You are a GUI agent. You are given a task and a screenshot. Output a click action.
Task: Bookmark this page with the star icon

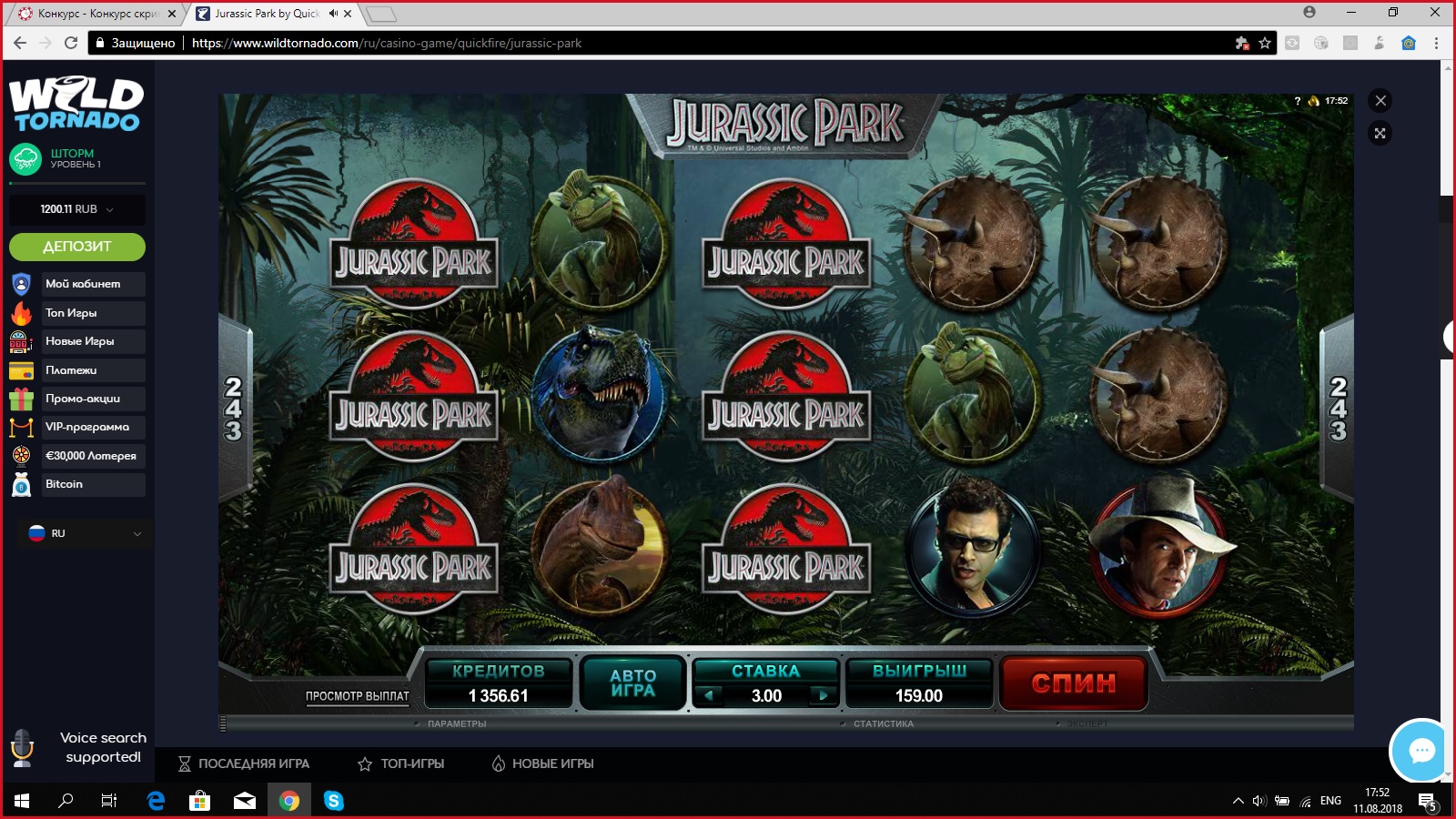[x=1265, y=43]
